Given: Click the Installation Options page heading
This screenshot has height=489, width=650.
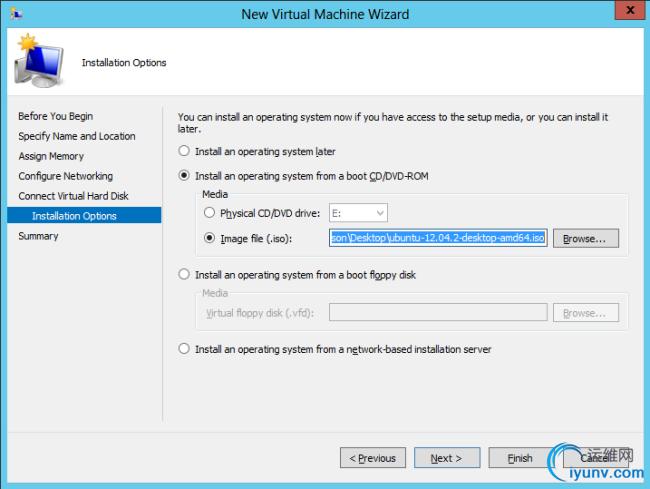Looking at the screenshot, I should (124, 63).
